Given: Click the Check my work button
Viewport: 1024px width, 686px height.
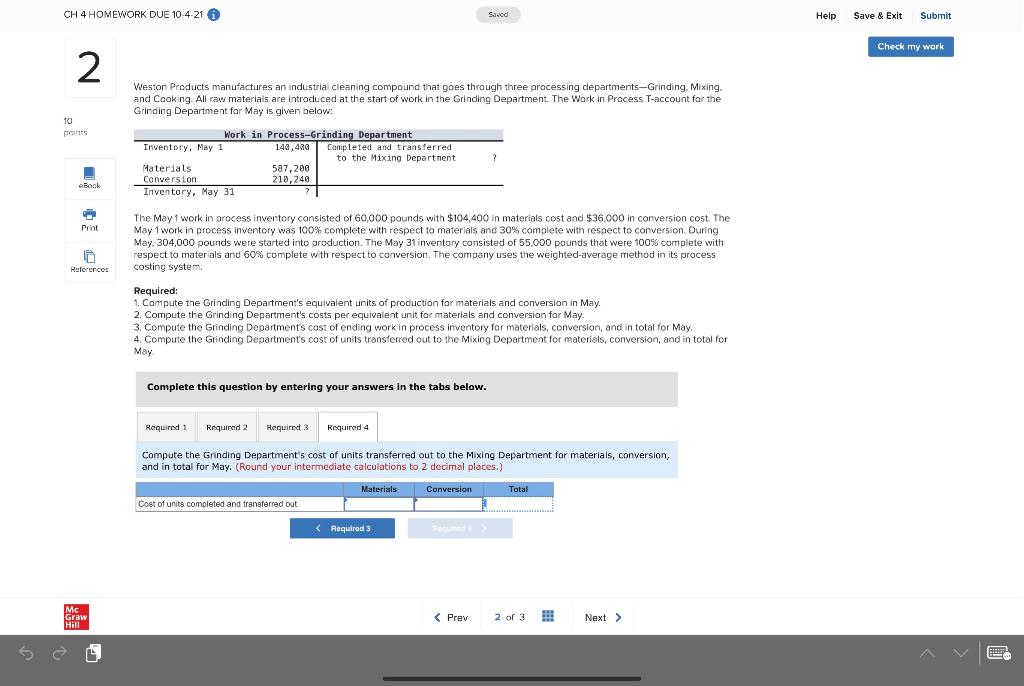Looking at the screenshot, I should [910, 46].
